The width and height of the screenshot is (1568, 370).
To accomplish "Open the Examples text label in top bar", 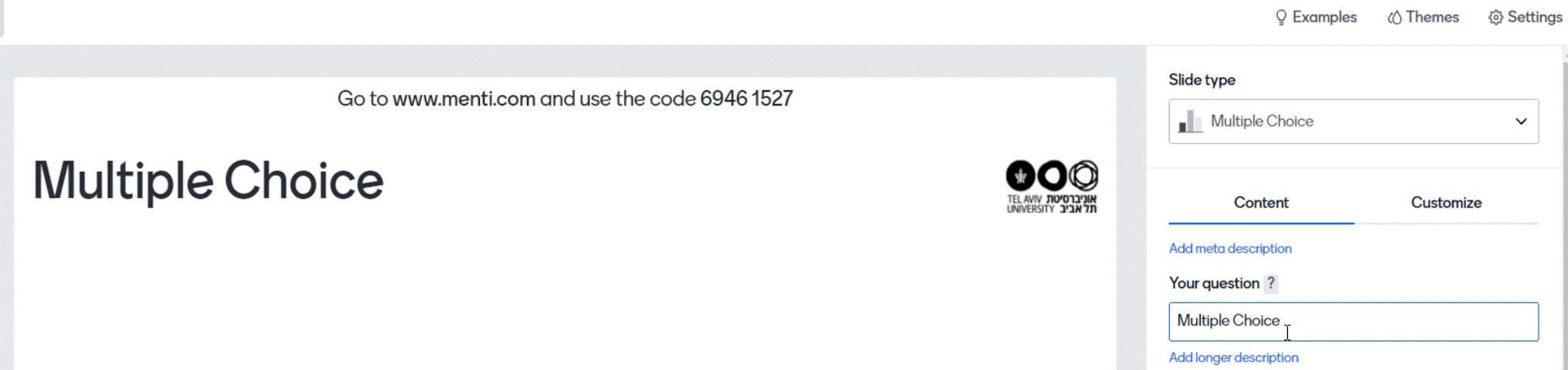I will (1324, 17).
